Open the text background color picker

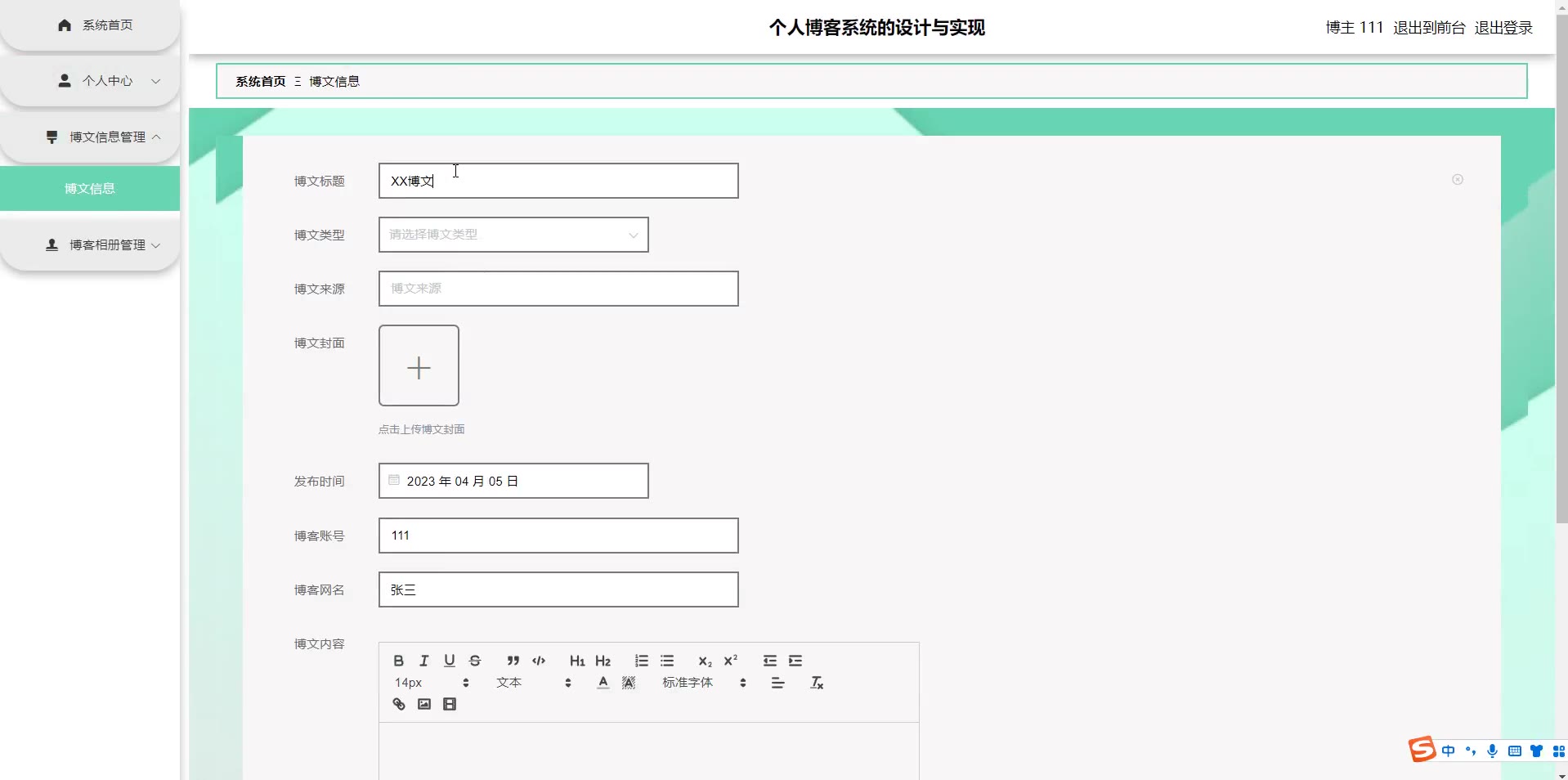[x=629, y=683]
